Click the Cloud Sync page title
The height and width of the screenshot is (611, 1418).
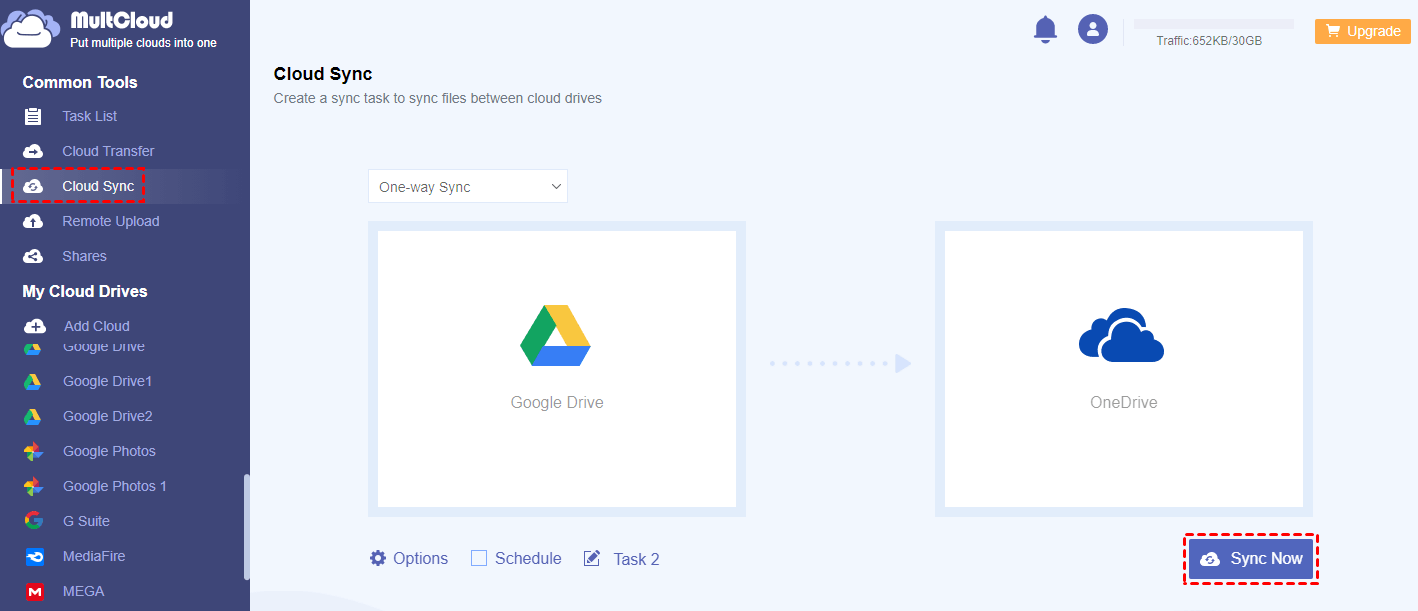point(323,74)
